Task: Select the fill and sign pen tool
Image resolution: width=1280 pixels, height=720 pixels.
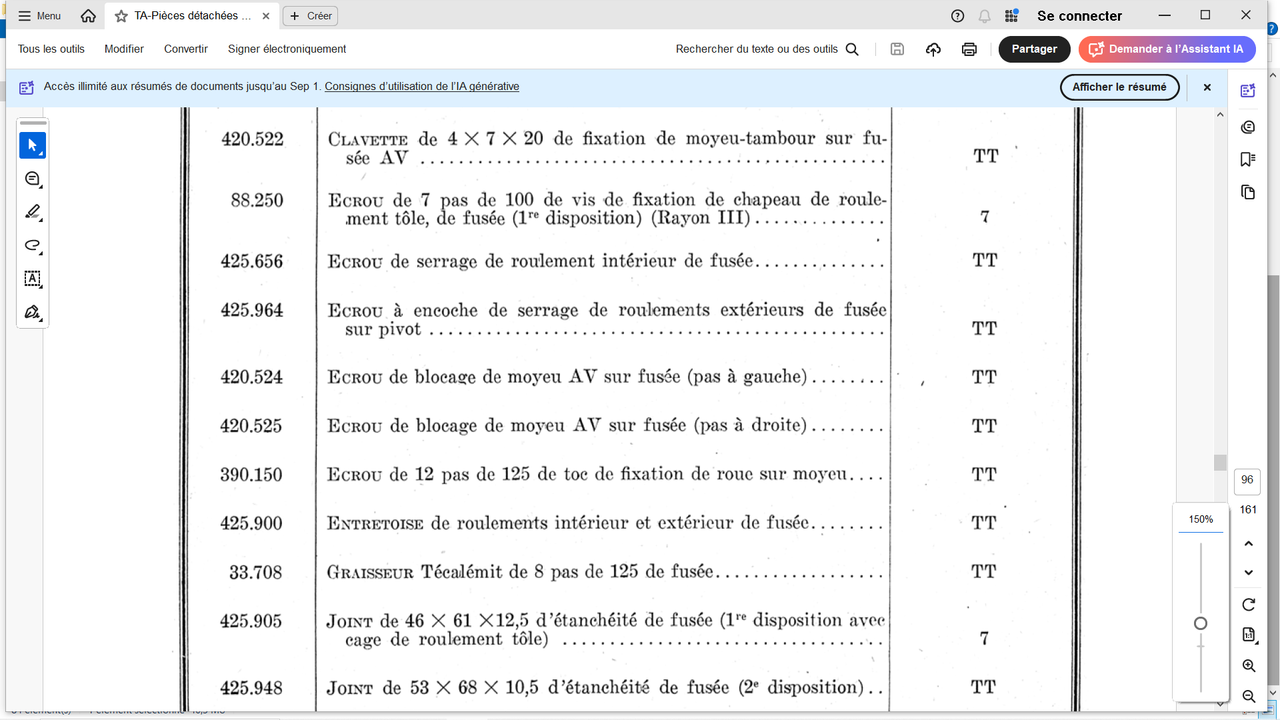Action: click(32, 312)
